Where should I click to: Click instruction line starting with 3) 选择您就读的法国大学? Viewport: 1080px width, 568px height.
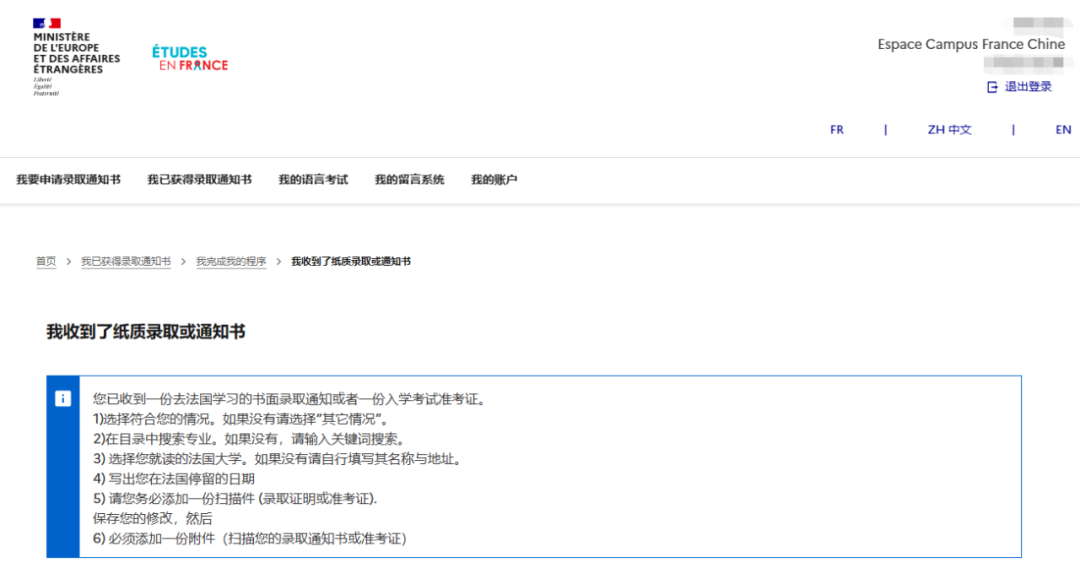[279, 459]
